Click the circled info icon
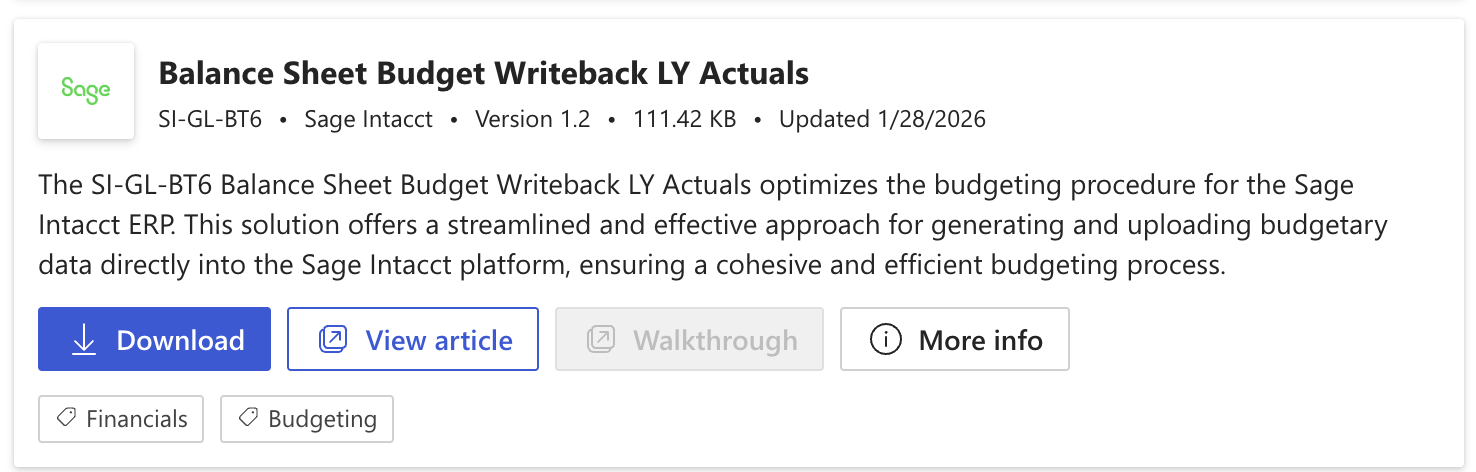The height and width of the screenshot is (472, 1476). pyautogui.click(x=886, y=340)
